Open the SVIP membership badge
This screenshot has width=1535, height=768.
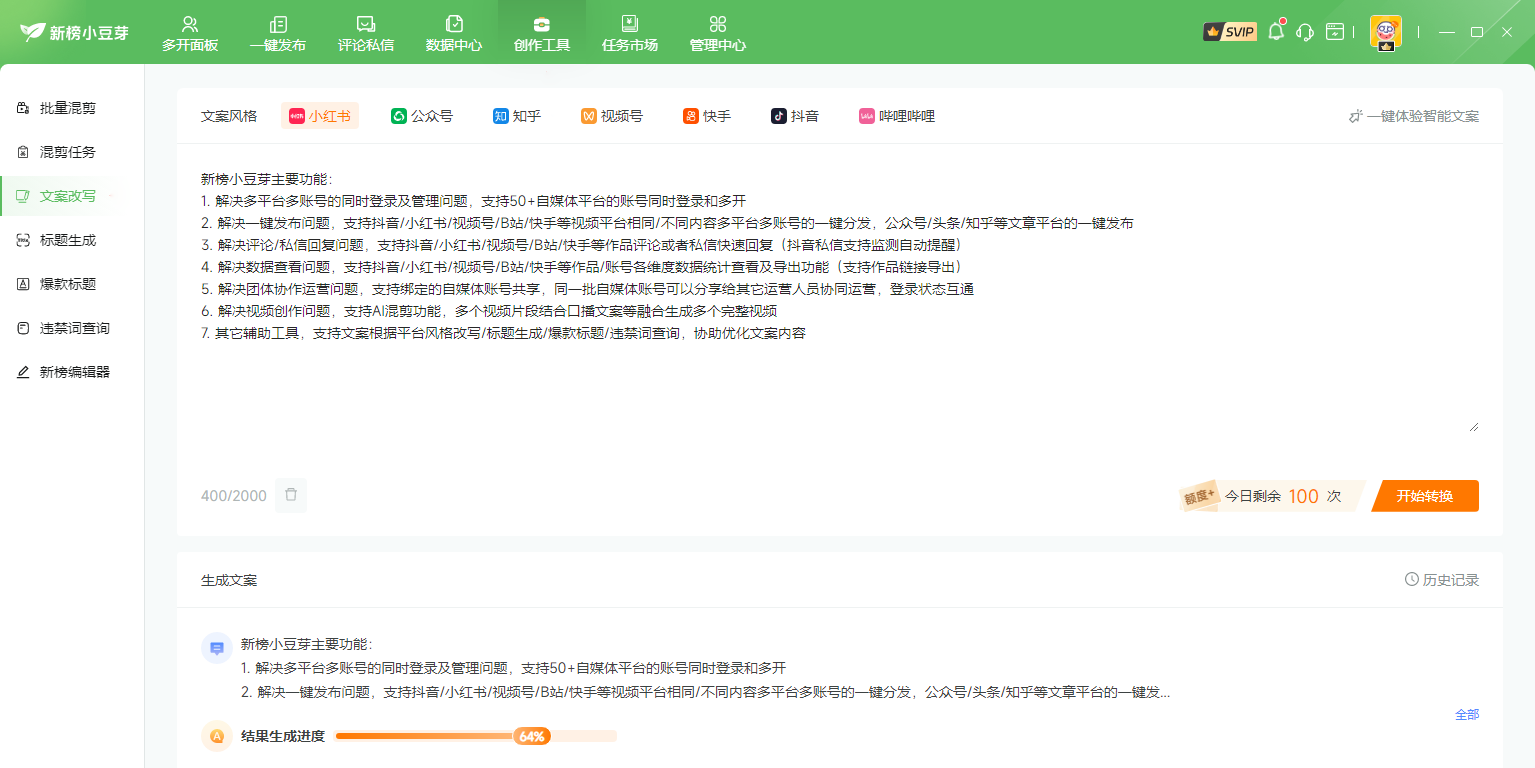click(1229, 32)
